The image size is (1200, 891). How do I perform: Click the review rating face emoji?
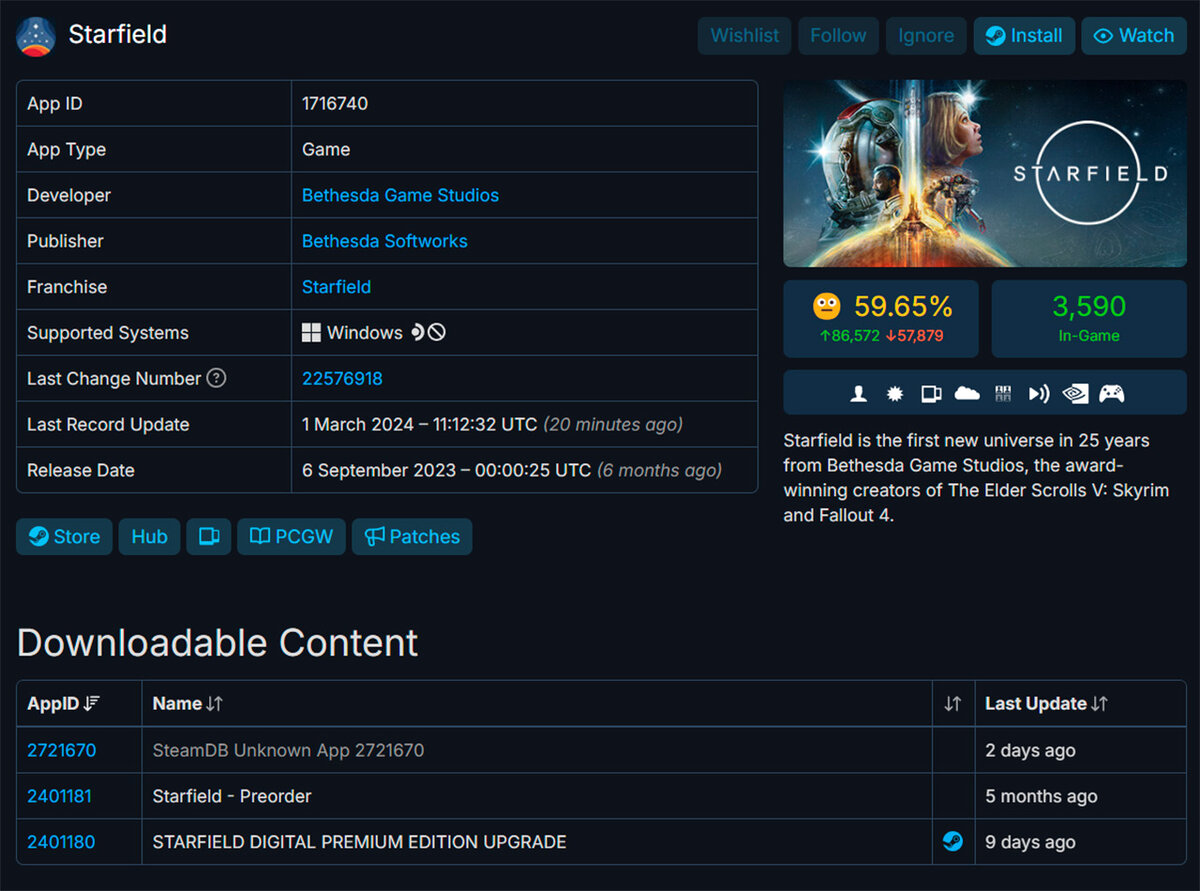(x=826, y=306)
